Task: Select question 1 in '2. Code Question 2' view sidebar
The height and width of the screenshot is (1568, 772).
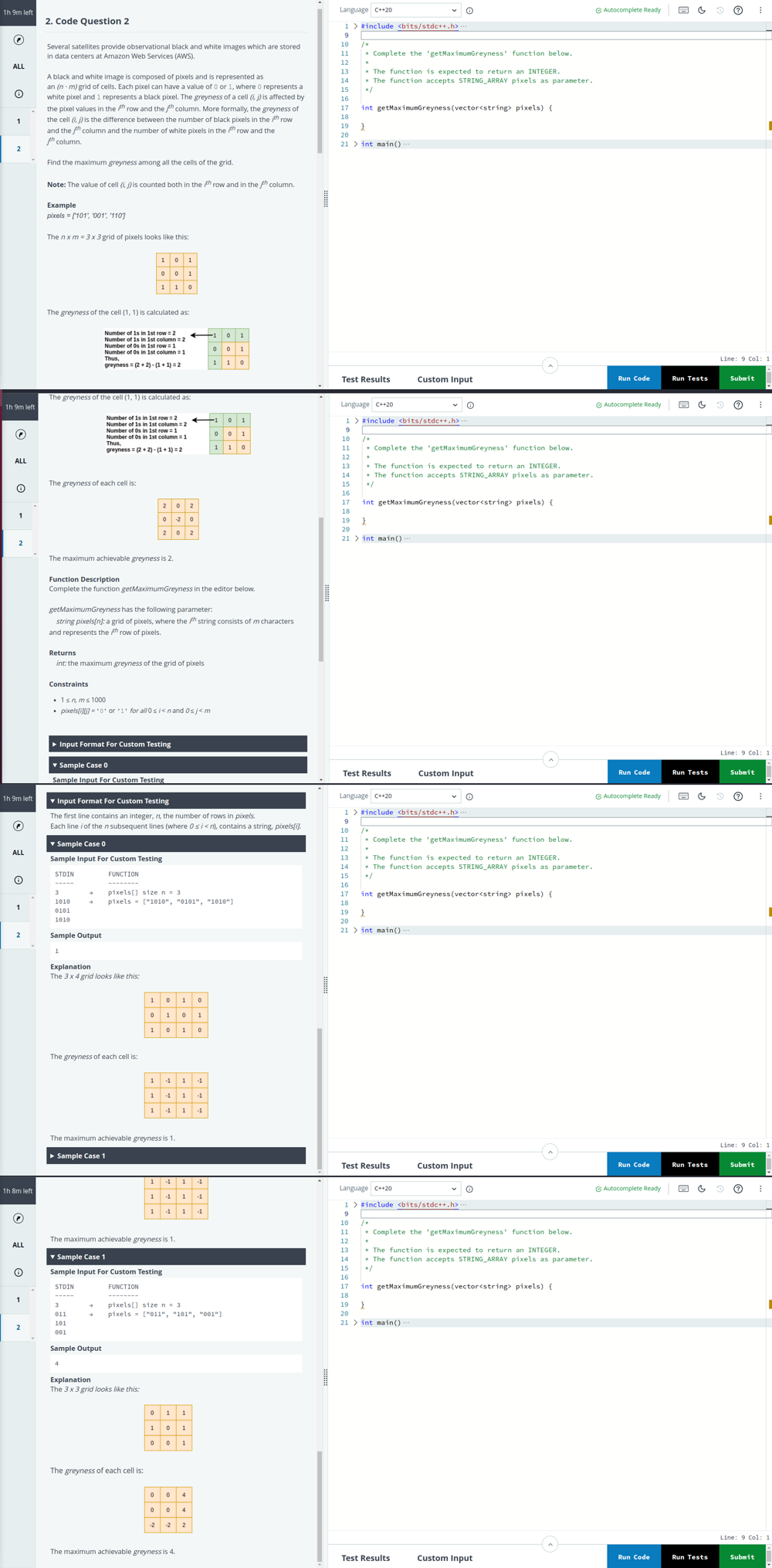Action: [19, 121]
